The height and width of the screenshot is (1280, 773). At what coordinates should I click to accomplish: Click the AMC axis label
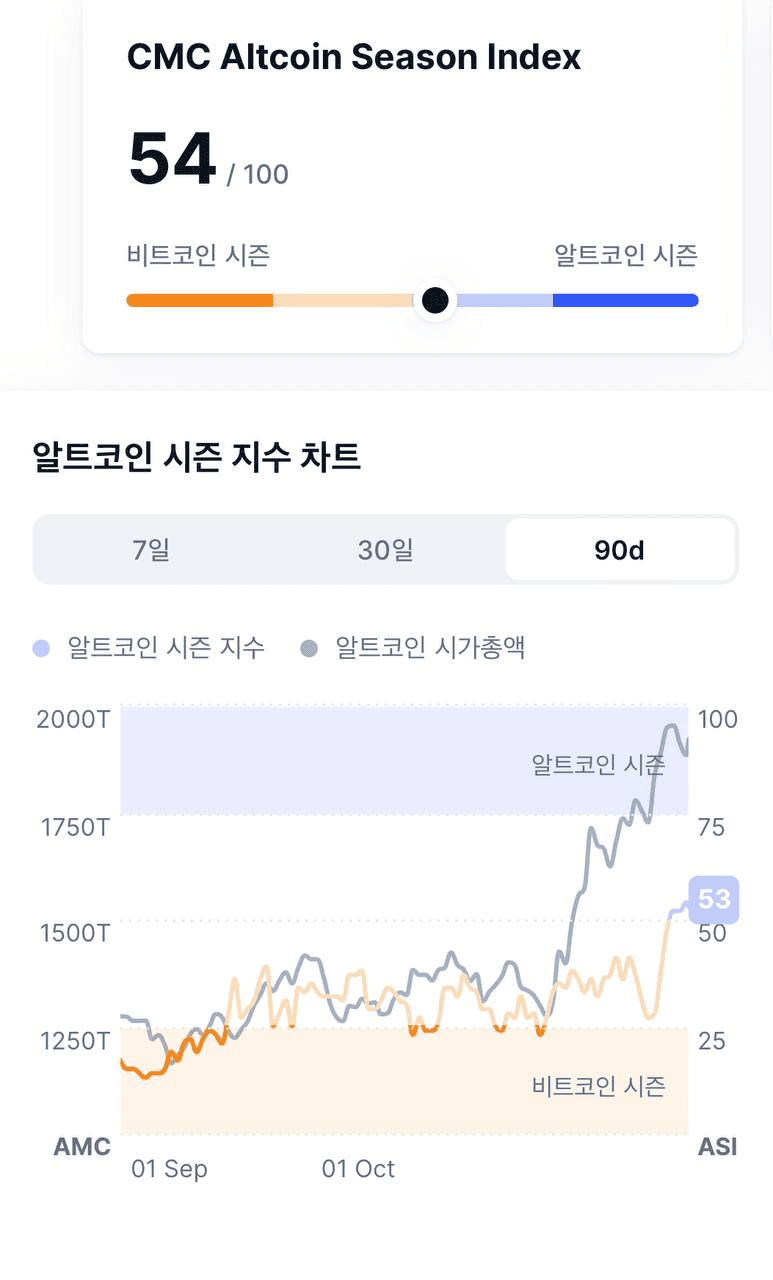[x=82, y=1147]
